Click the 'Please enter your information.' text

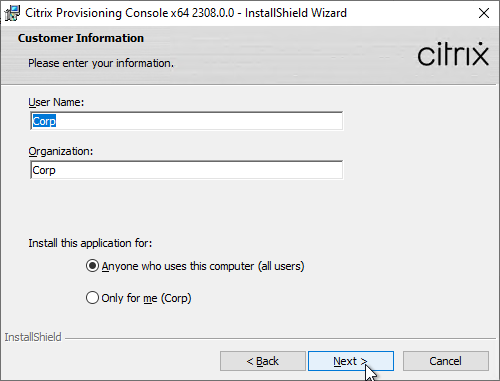click(x=101, y=63)
